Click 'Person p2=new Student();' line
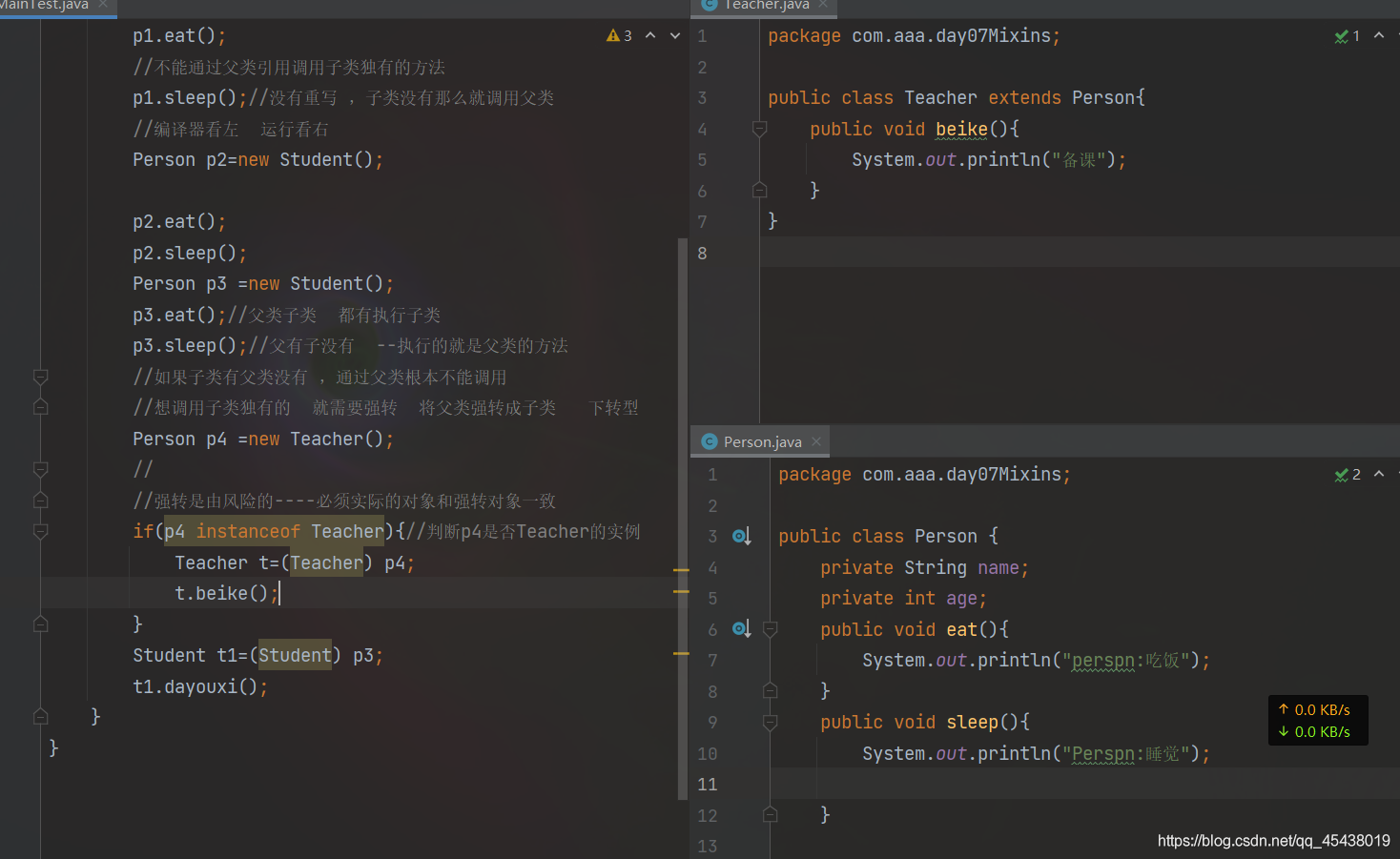 coord(257,160)
